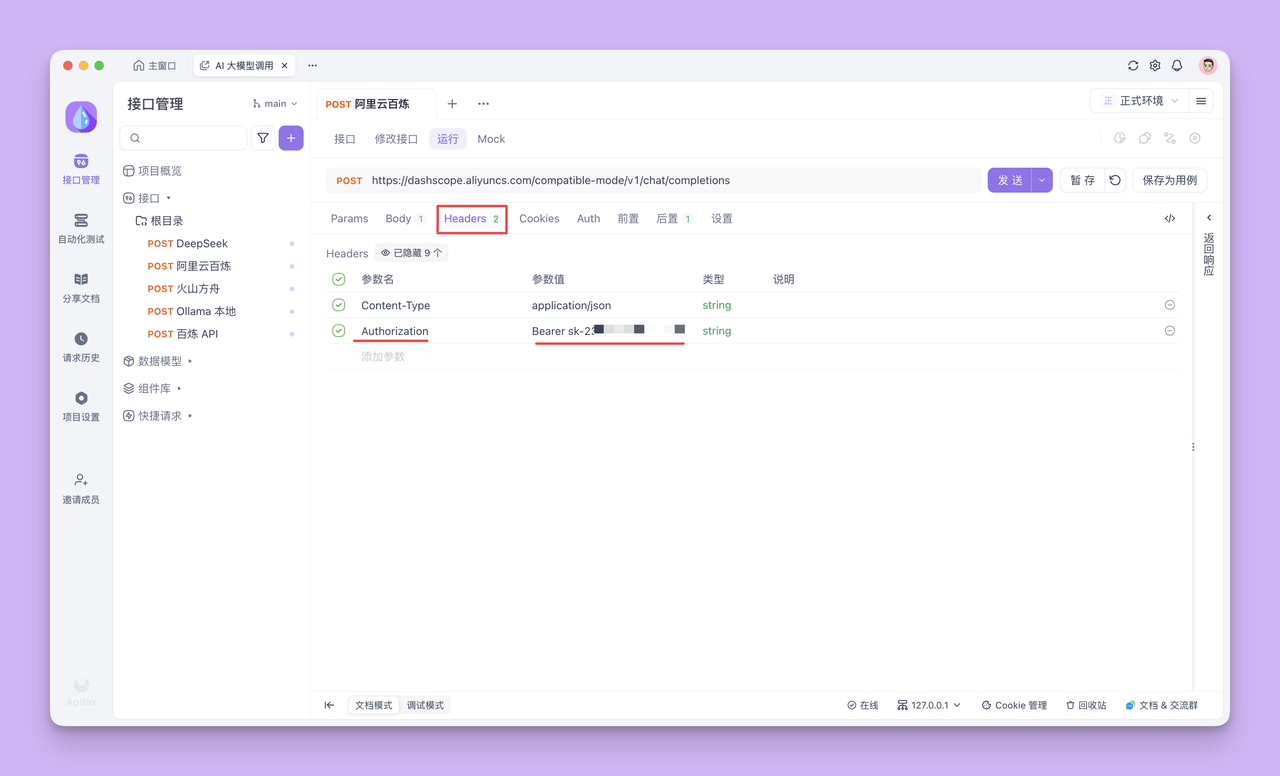Expand the 数据模型 node

click(x=190, y=361)
